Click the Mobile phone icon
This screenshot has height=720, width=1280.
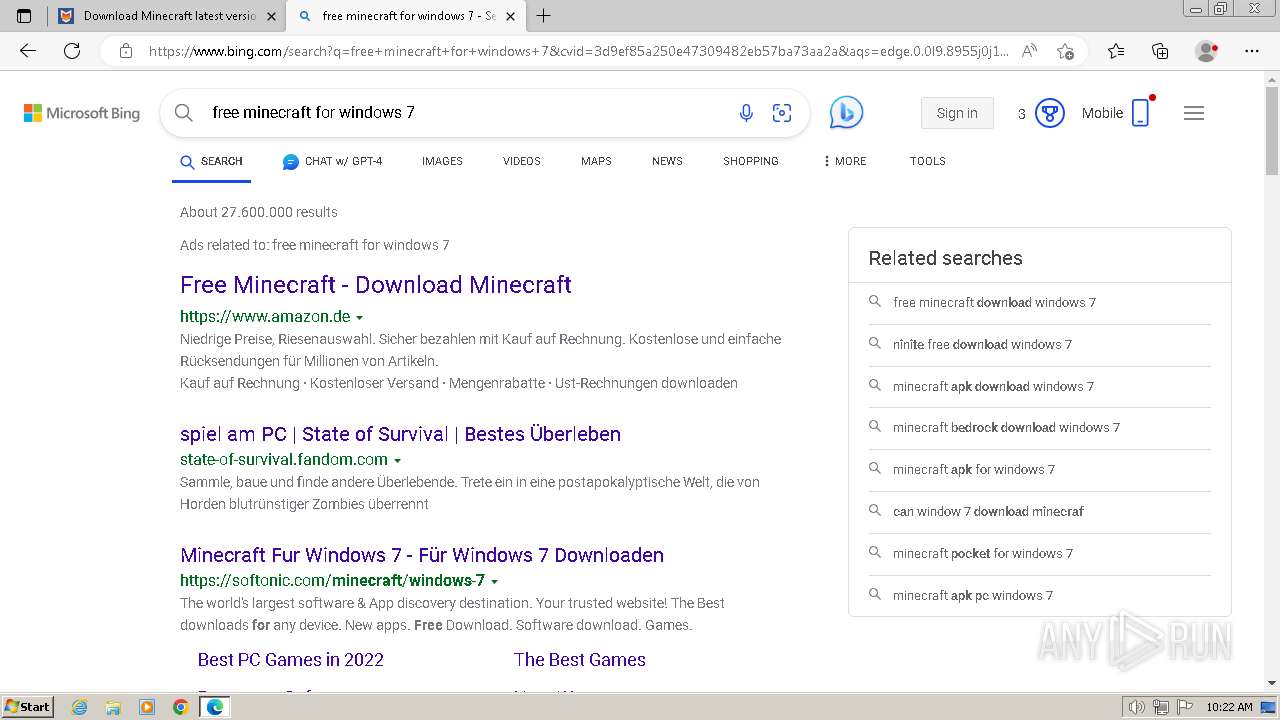(x=1141, y=113)
